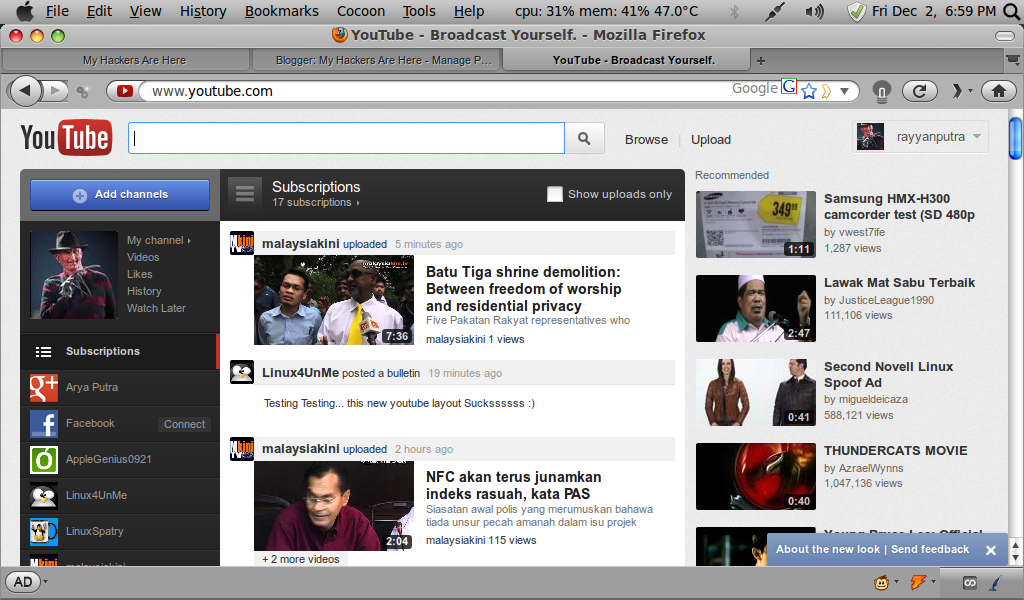Click the lightning bolt icon in the status bar

pyautogui.click(x=918, y=582)
